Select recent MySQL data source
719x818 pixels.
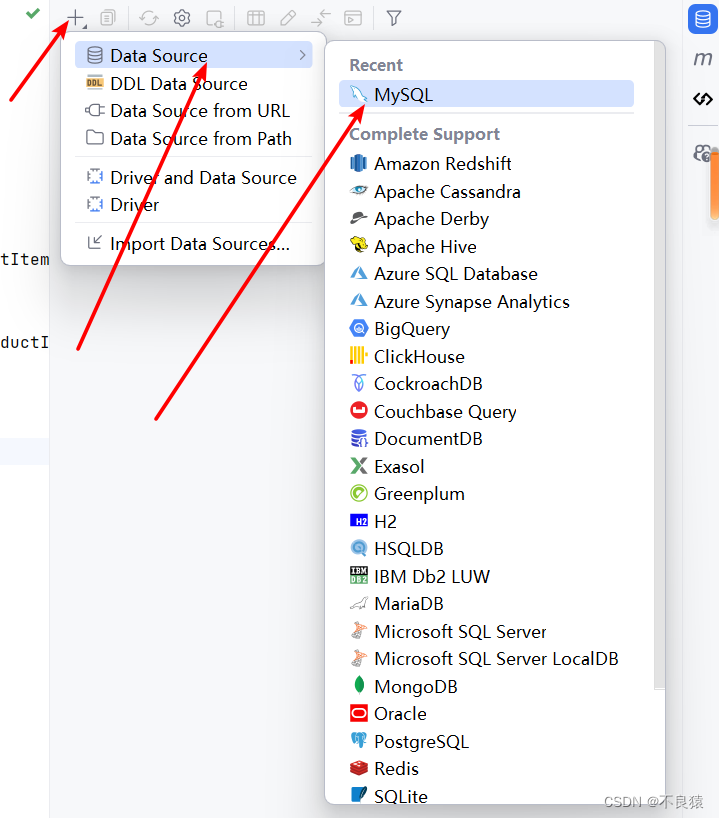tap(486, 94)
